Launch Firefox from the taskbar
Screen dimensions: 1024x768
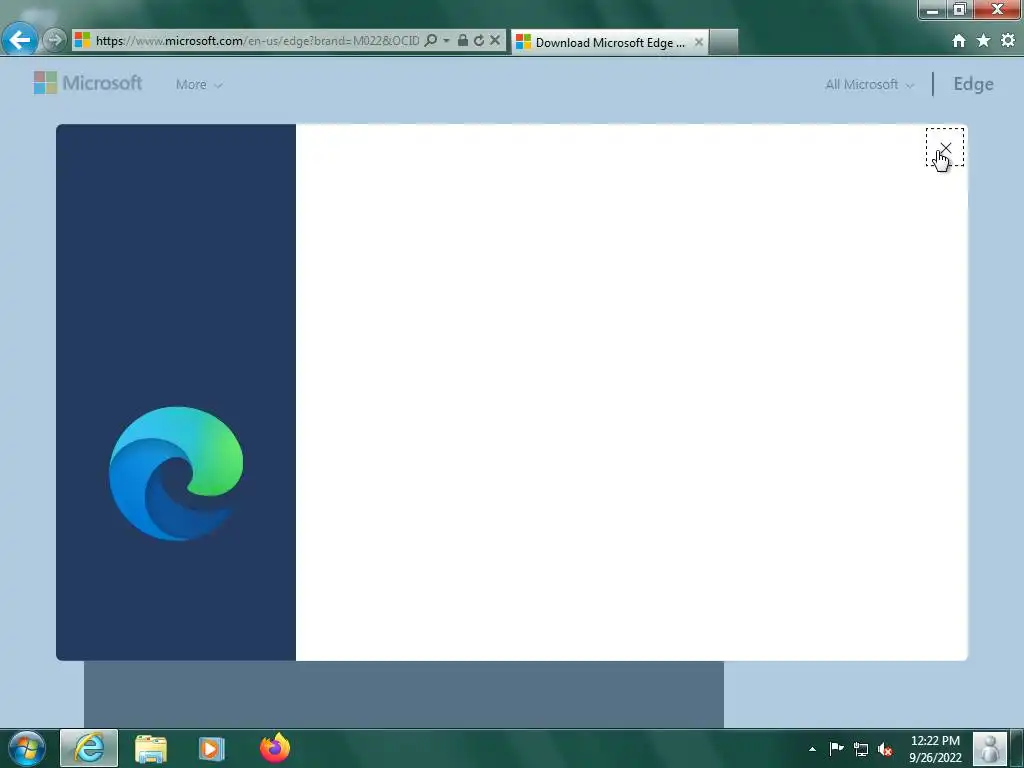click(274, 748)
